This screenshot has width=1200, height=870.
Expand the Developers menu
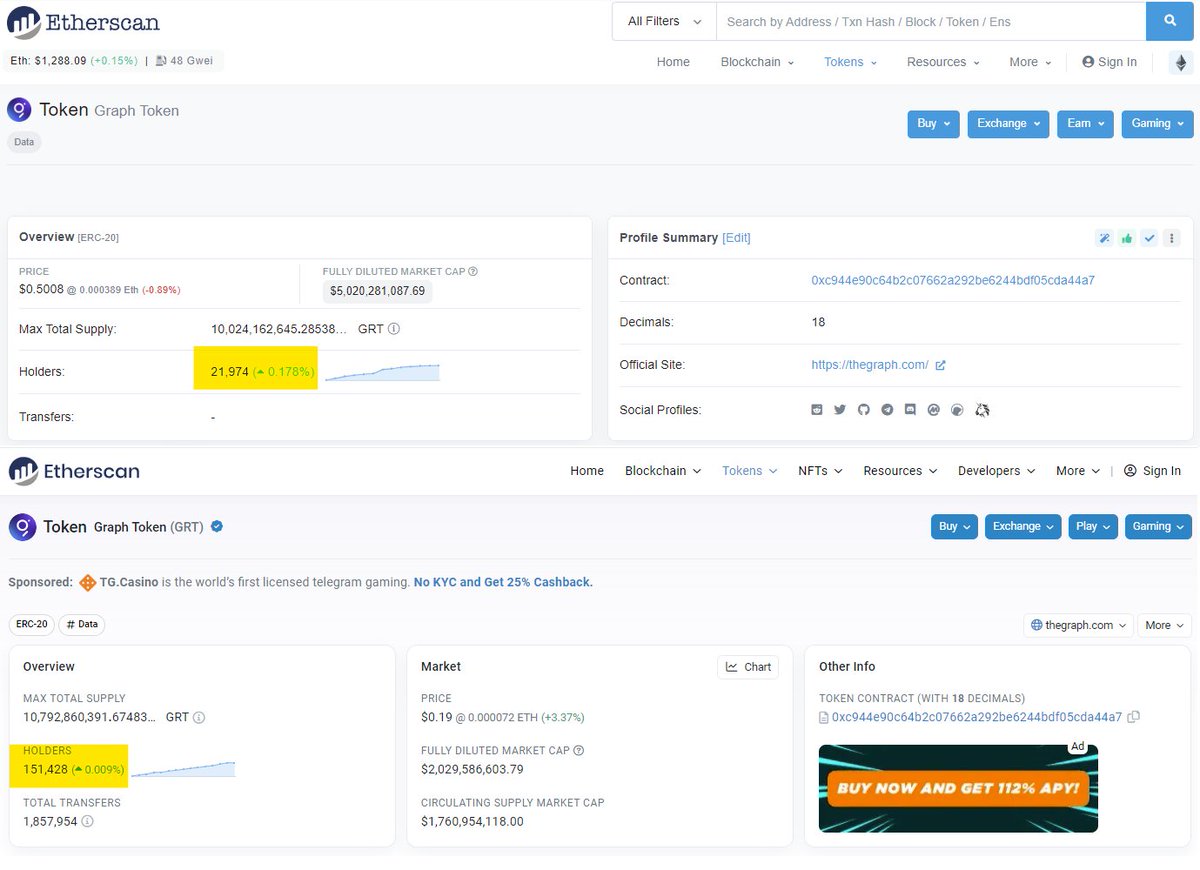click(996, 471)
